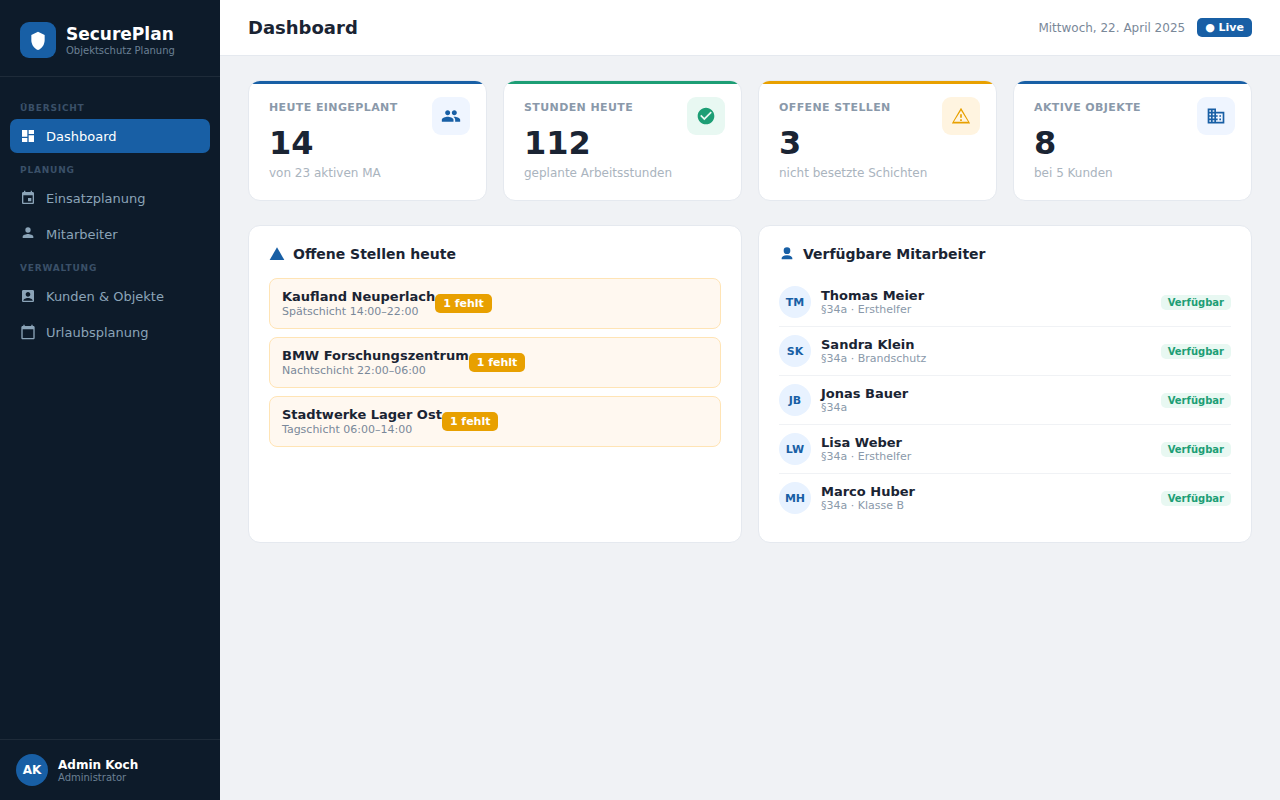Click the building icon on Aktive Objekte card

1215,116
